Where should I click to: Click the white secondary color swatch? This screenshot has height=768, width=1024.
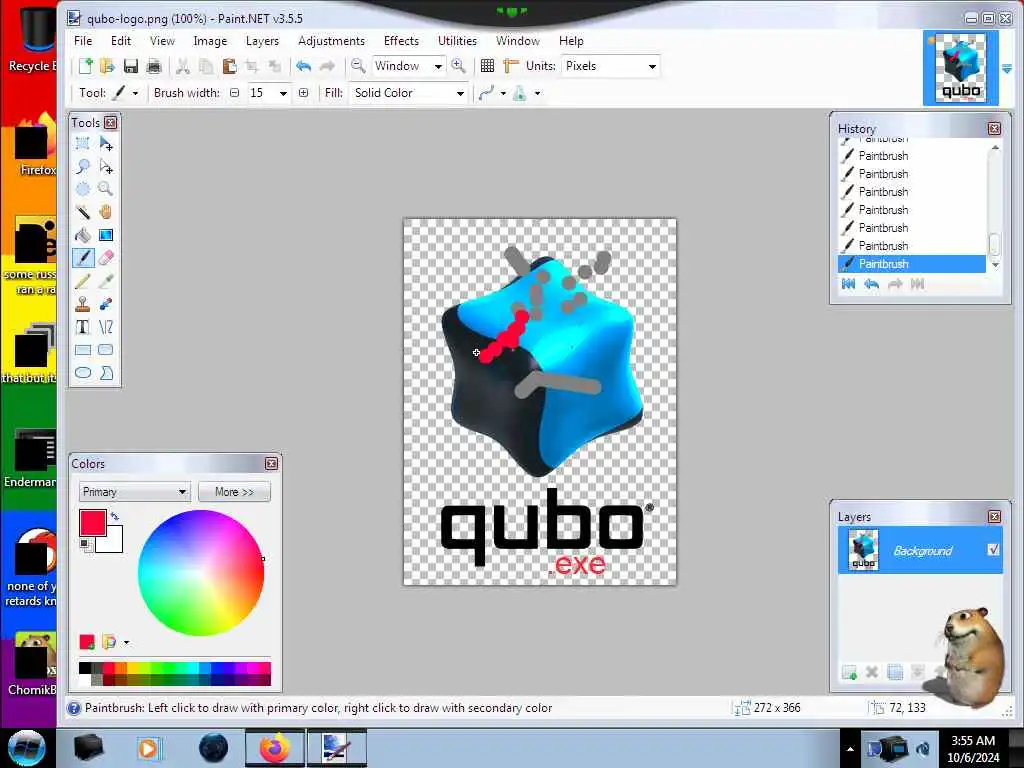click(112, 542)
